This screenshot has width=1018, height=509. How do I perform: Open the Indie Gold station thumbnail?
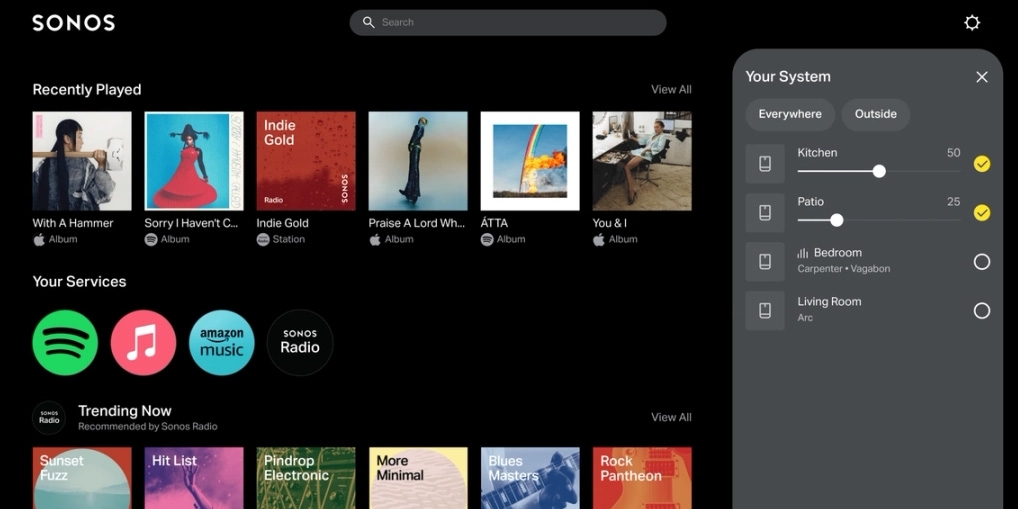[306, 161]
